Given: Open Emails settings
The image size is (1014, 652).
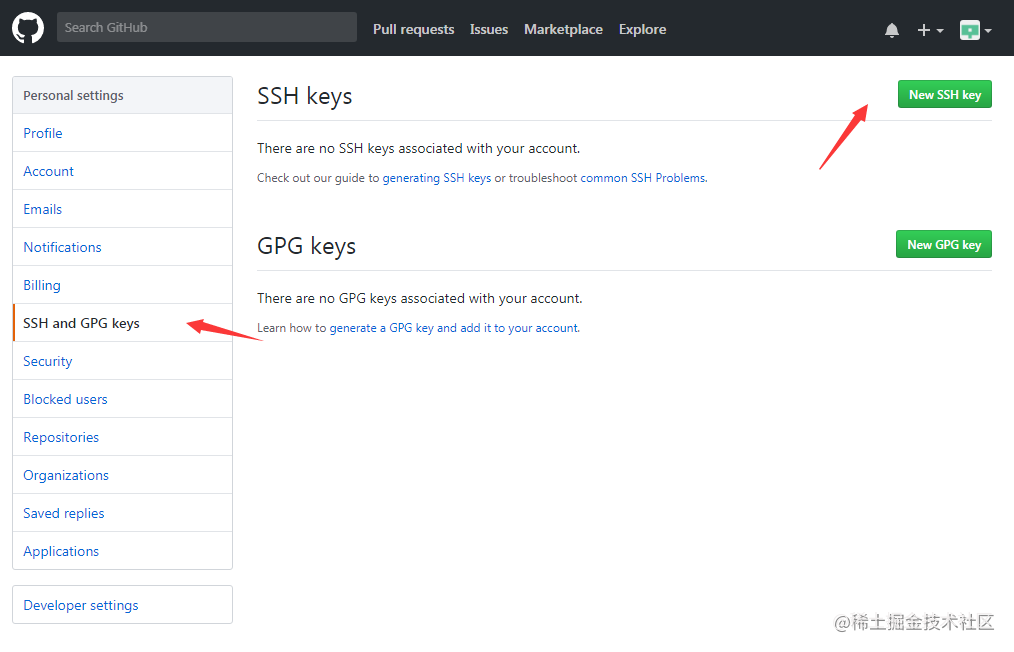Looking at the screenshot, I should click(x=122, y=210).
